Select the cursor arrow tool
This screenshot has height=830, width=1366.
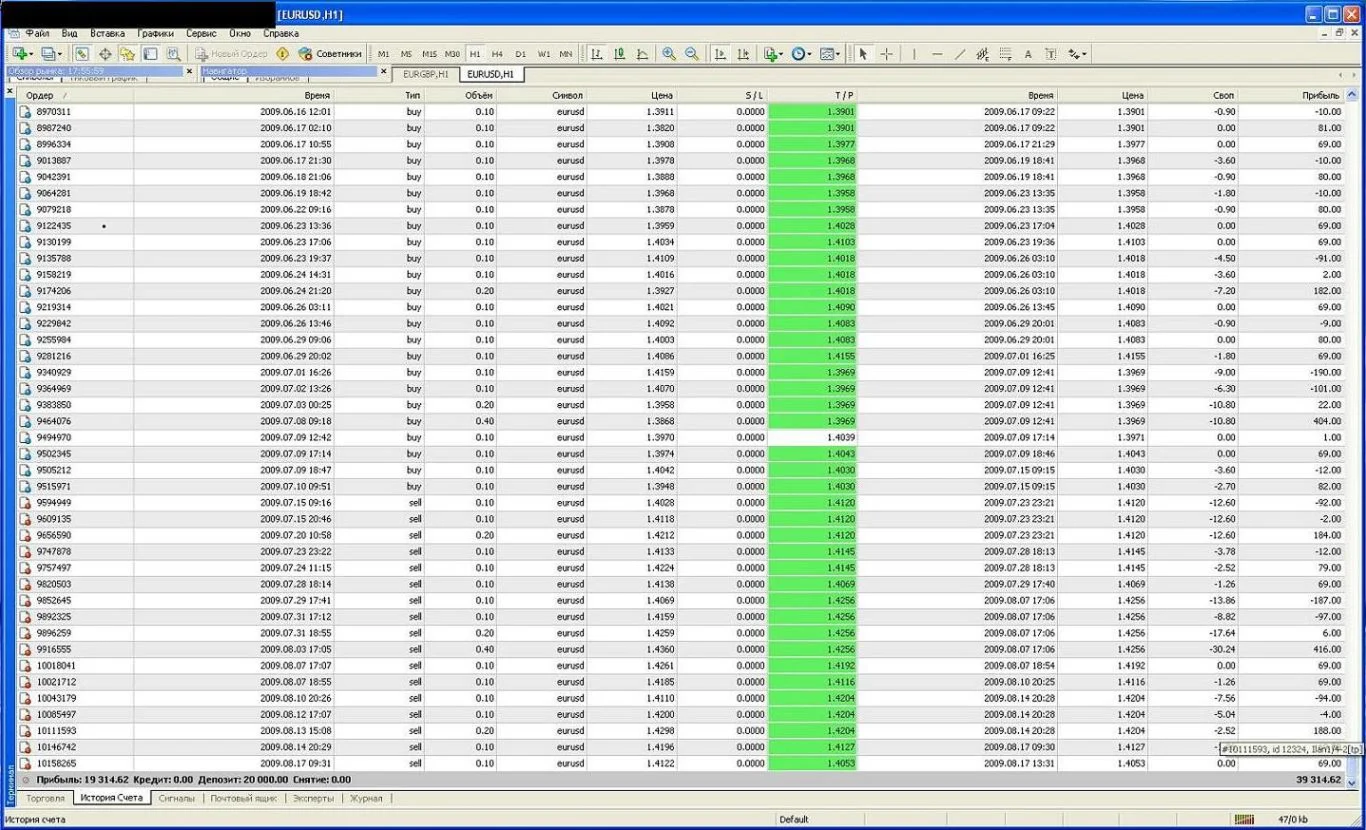coord(863,54)
